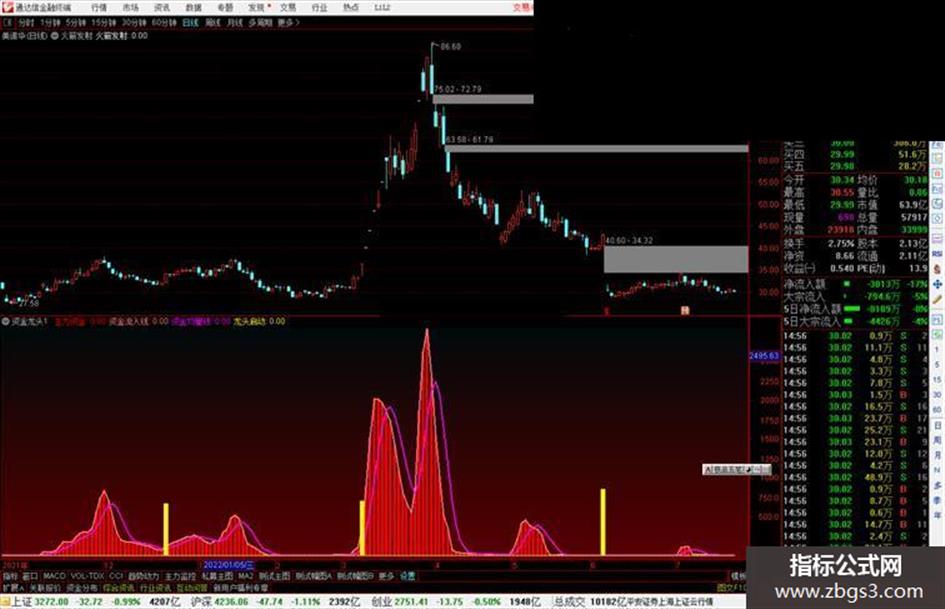The image size is (945, 609).
Task: Select the 月线 monthly period tab
Action: click(x=234, y=22)
